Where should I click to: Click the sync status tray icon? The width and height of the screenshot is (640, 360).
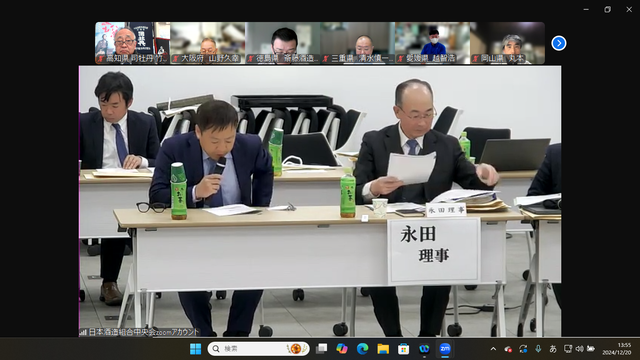(x=523, y=349)
